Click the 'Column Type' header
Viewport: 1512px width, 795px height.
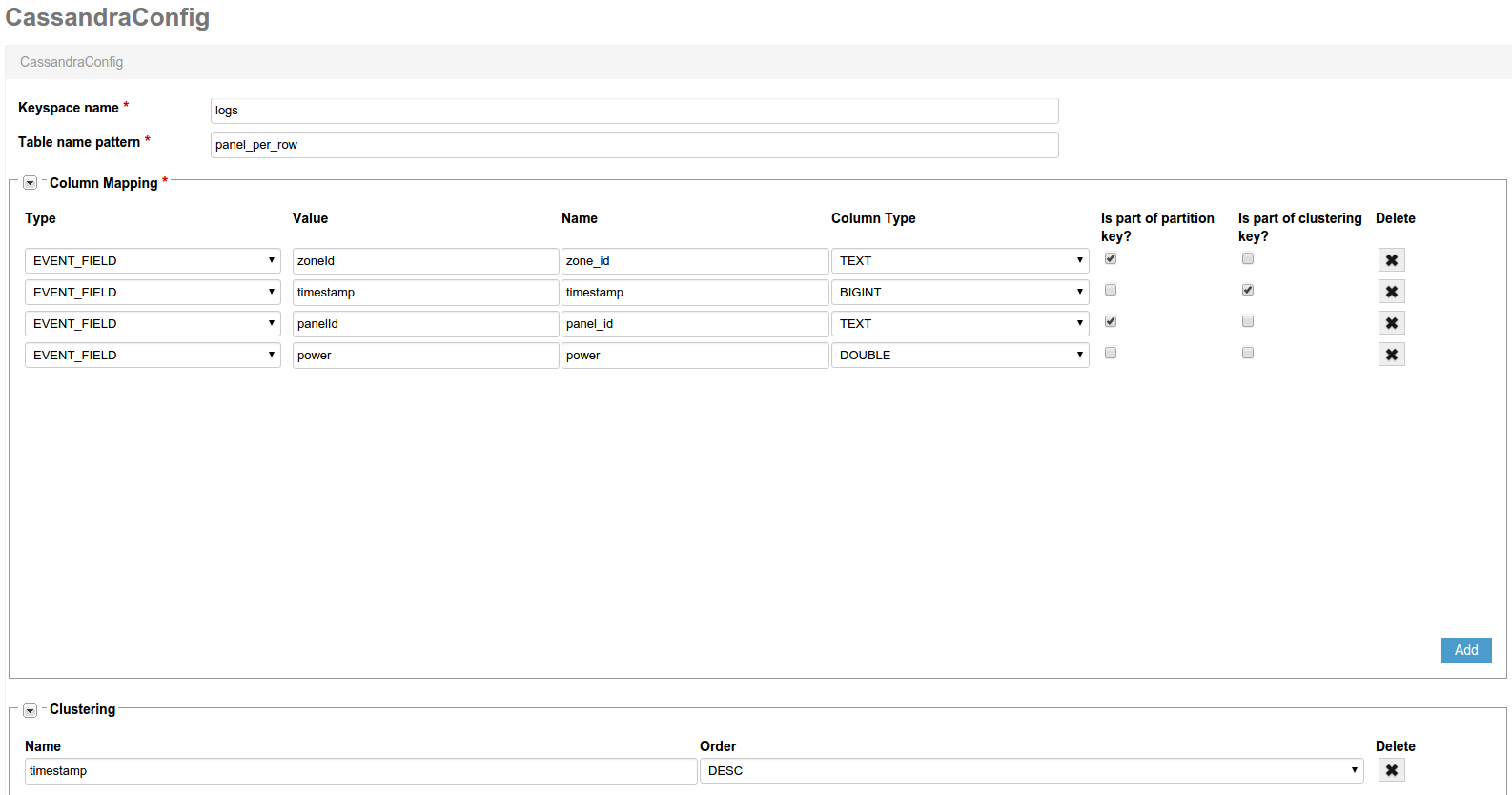(x=873, y=218)
